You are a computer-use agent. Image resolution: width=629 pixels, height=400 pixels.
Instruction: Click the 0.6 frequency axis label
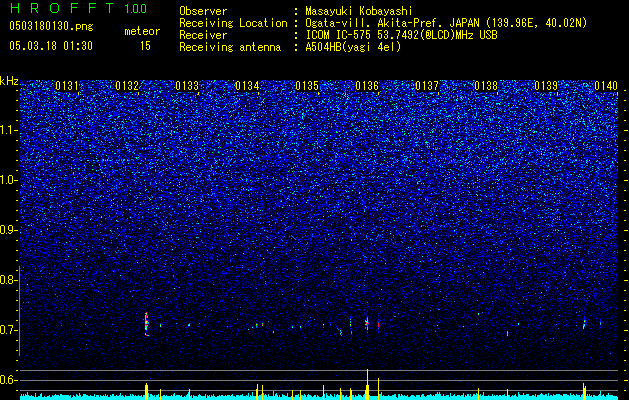(x=8, y=380)
